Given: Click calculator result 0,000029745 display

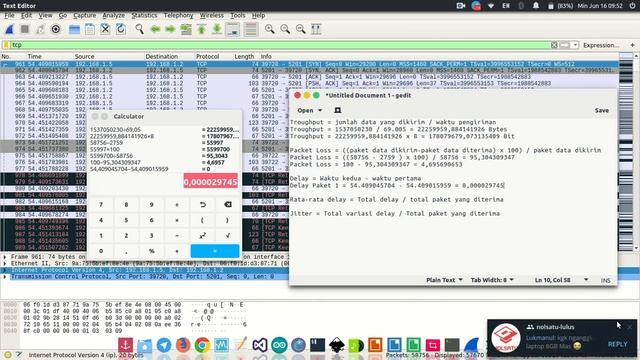Looking at the screenshot, I should [211, 182].
